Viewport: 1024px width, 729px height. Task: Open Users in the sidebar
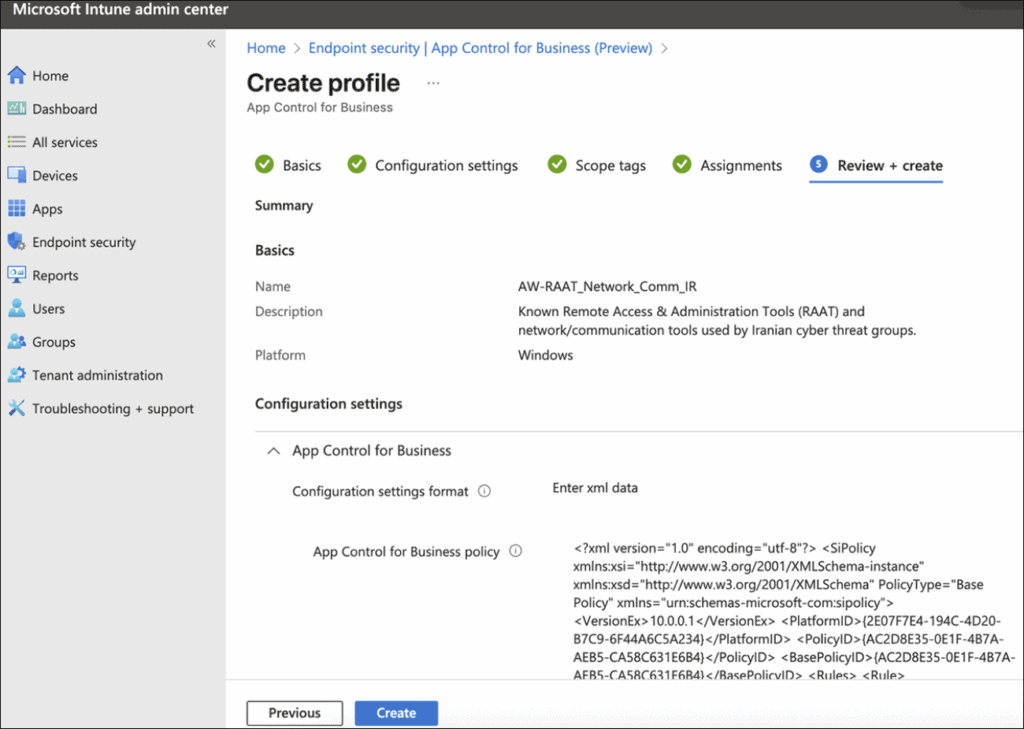coord(48,309)
